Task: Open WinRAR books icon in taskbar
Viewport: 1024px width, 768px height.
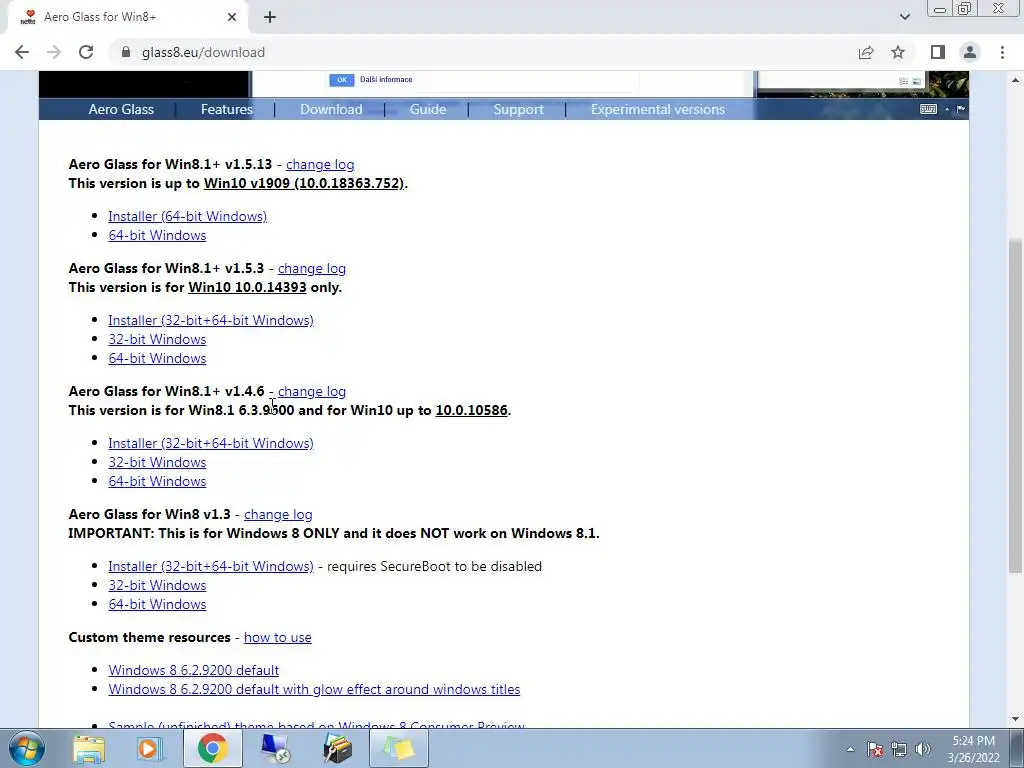Action: point(337,748)
